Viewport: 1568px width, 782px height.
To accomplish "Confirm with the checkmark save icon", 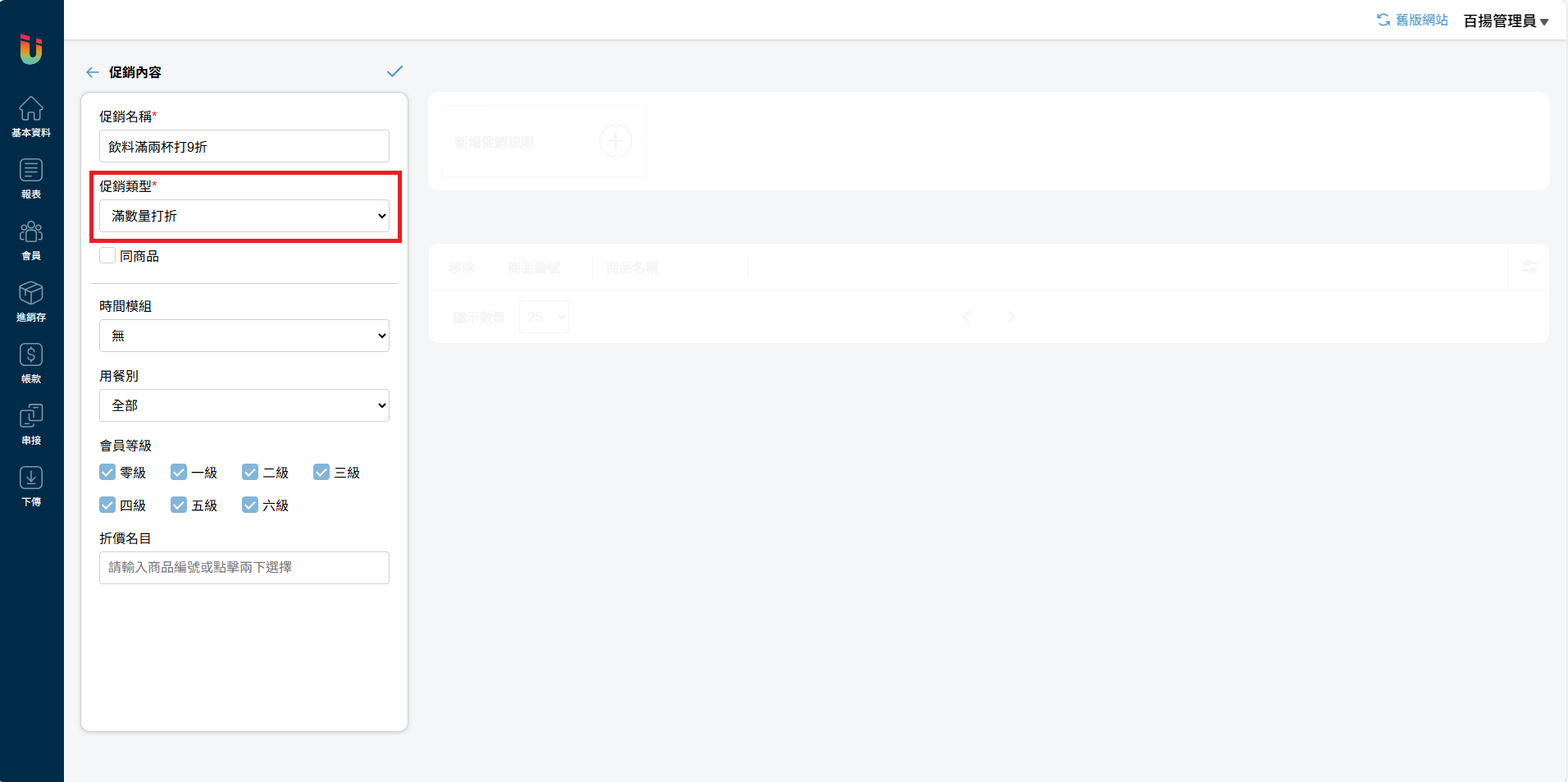I will 394,71.
